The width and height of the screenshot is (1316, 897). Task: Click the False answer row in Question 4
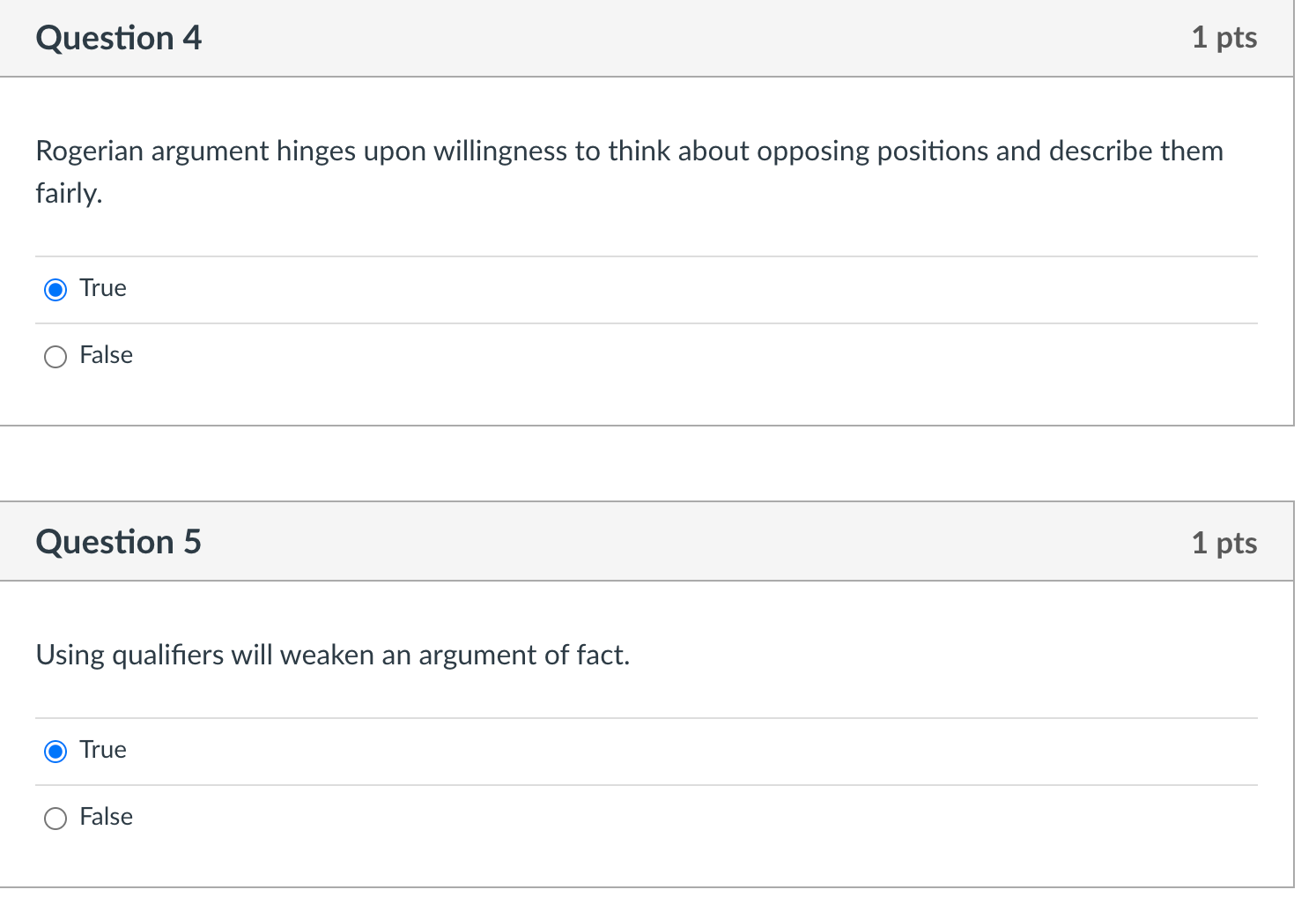[x=106, y=356]
